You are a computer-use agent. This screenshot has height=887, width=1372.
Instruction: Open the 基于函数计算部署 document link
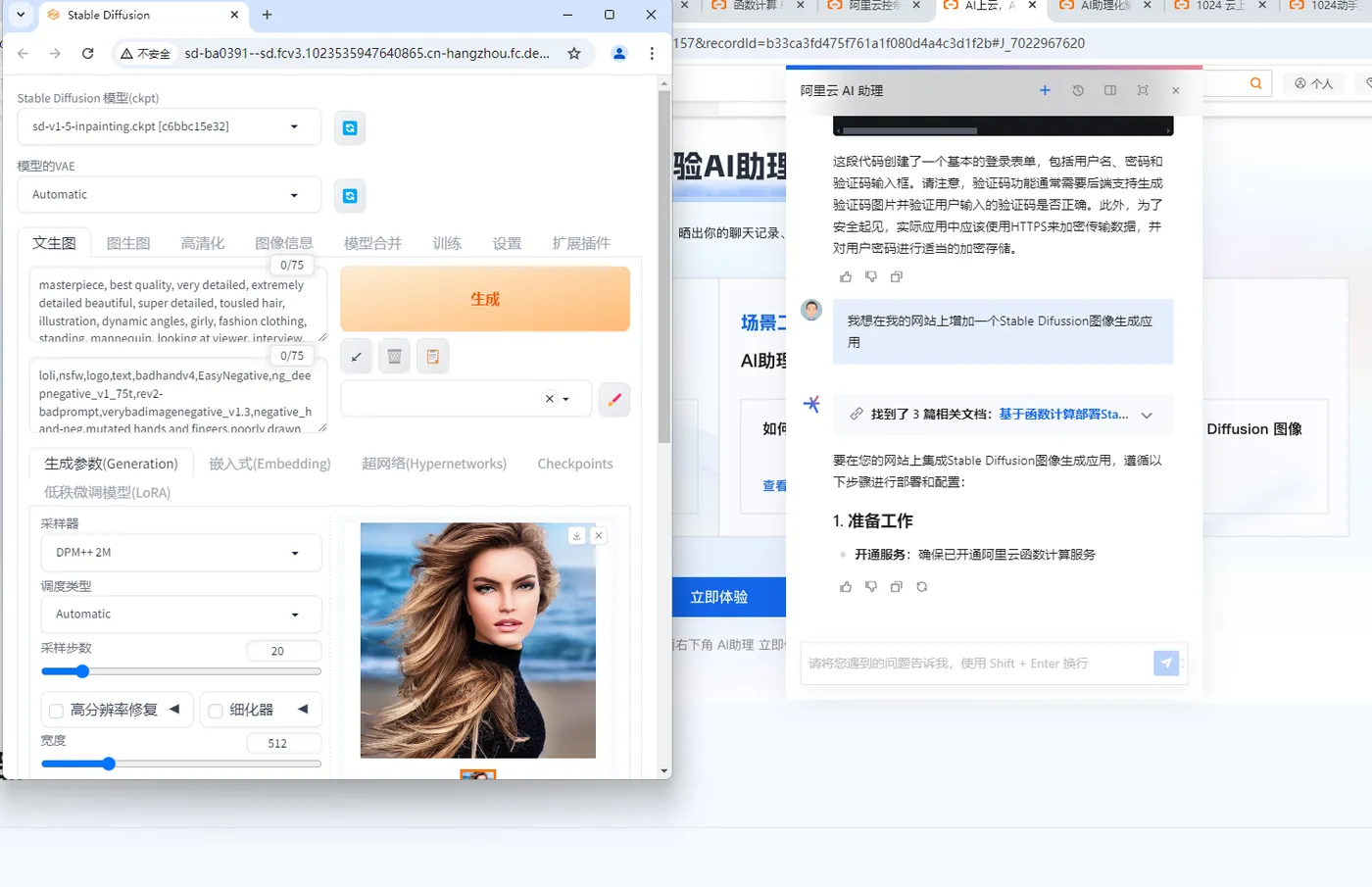1063,415
